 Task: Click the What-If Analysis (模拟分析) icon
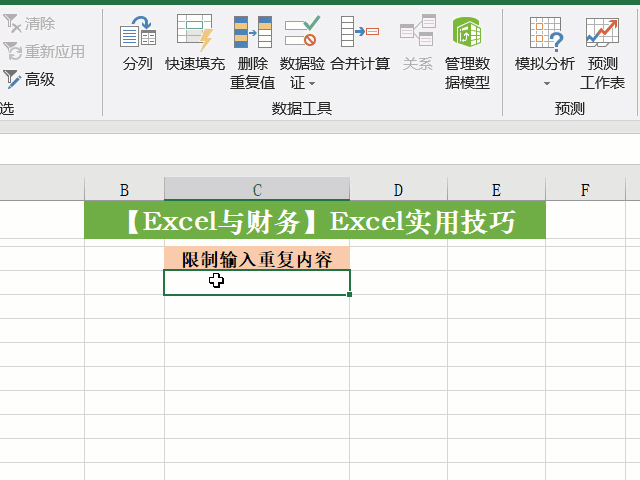coord(545,32)
